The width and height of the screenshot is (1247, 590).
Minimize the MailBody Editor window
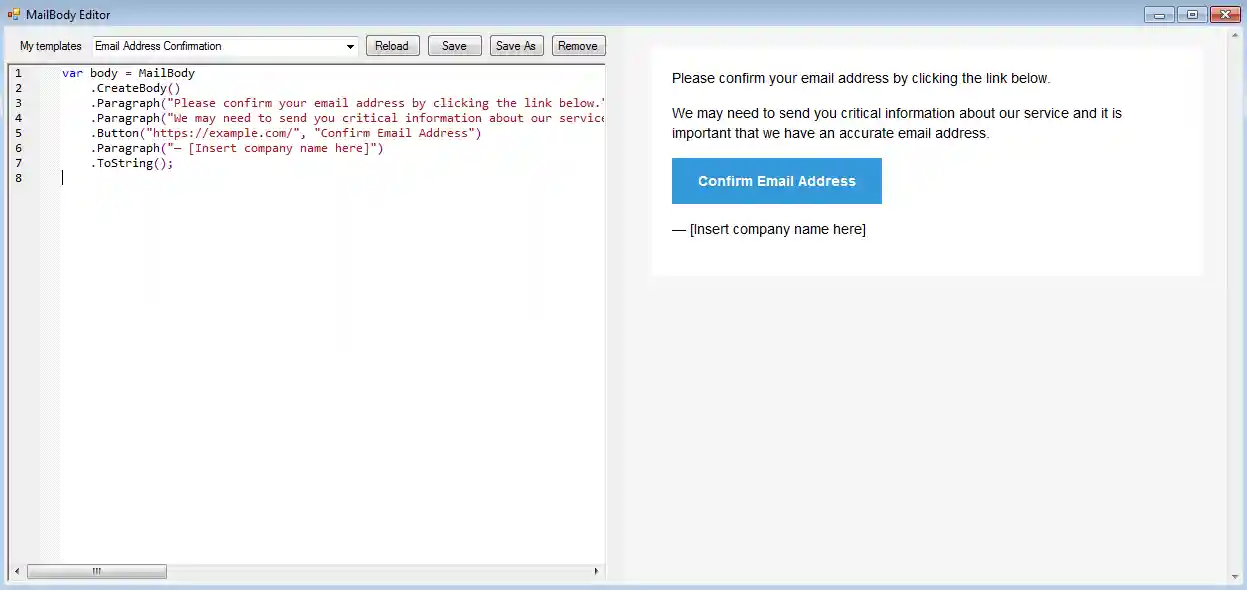coord(1159,14)
